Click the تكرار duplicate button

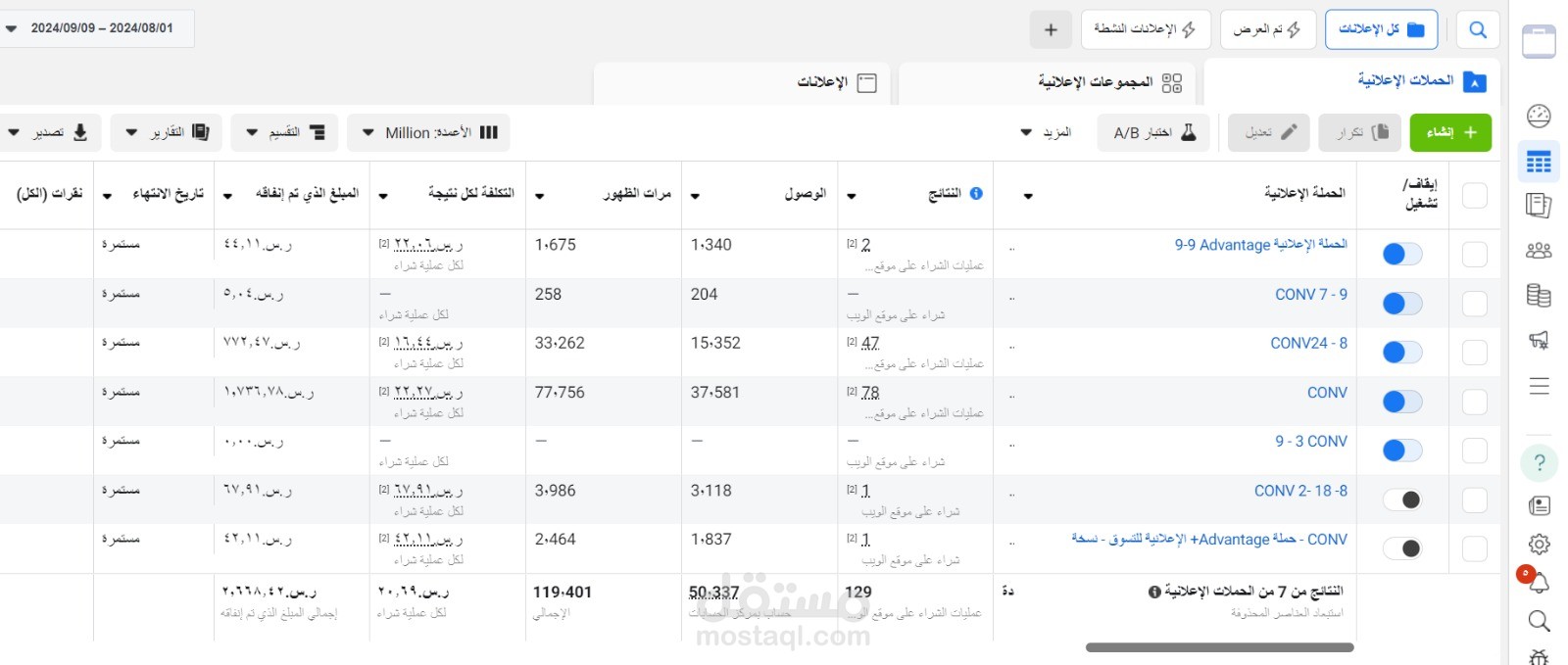1359,132
